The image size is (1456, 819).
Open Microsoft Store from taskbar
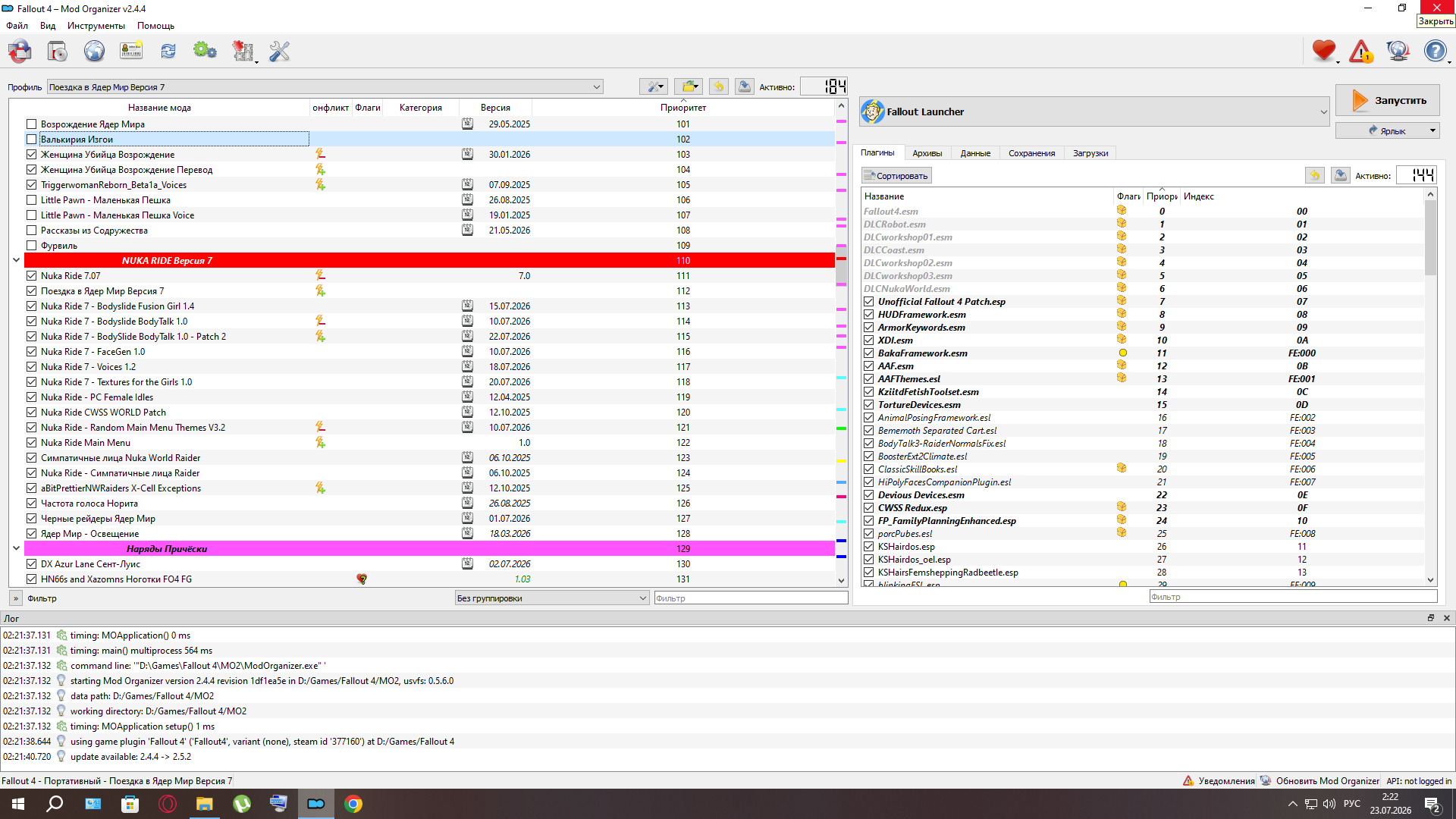tap(130, 804)
